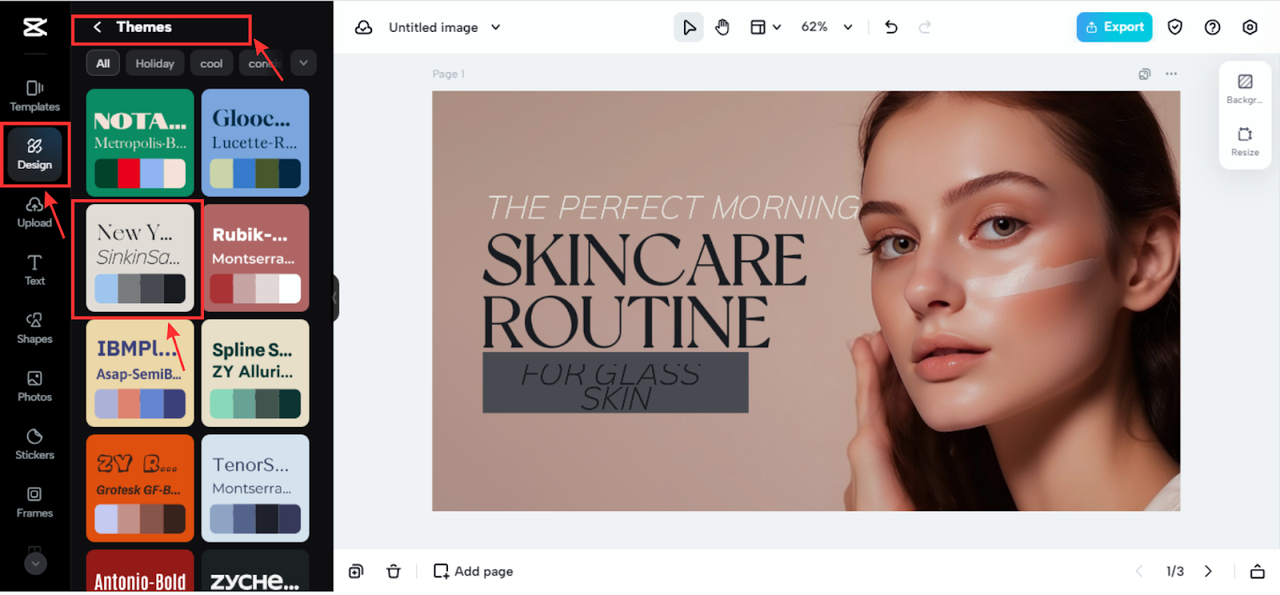Apply the ZY Grotesk orange theme
Image resolution: width=1280 pixels, height=595 pixels.
[x=140, y=487]
